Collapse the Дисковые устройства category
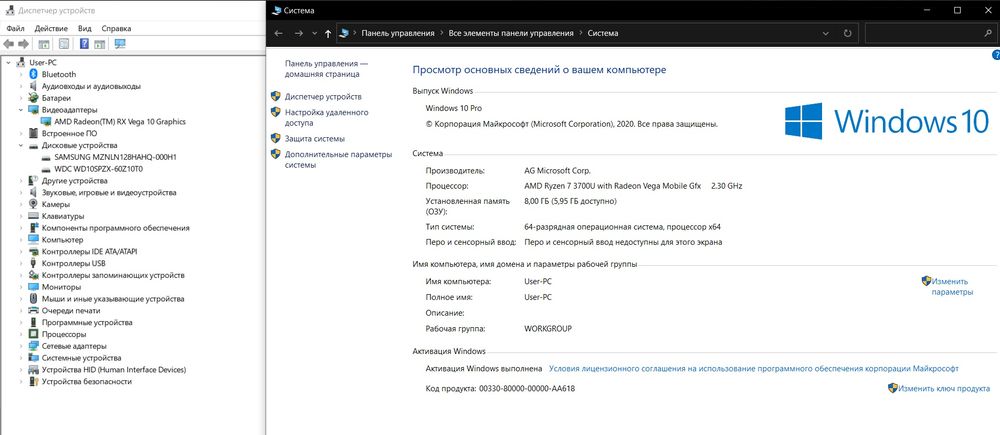Screen dimensions: 1000x435 20,145
